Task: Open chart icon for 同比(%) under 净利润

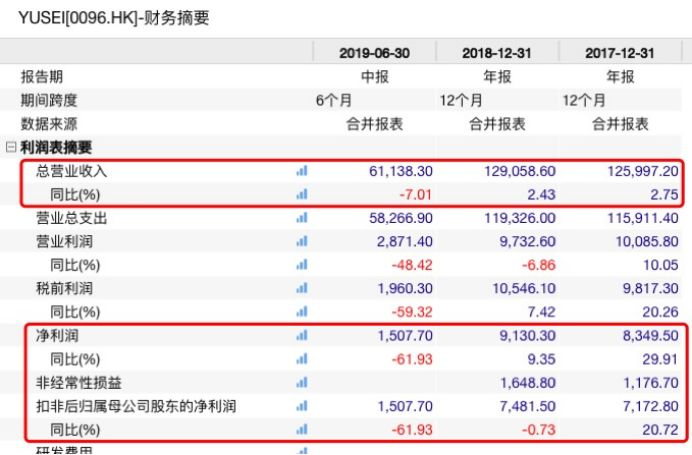Action: (301, 359)
